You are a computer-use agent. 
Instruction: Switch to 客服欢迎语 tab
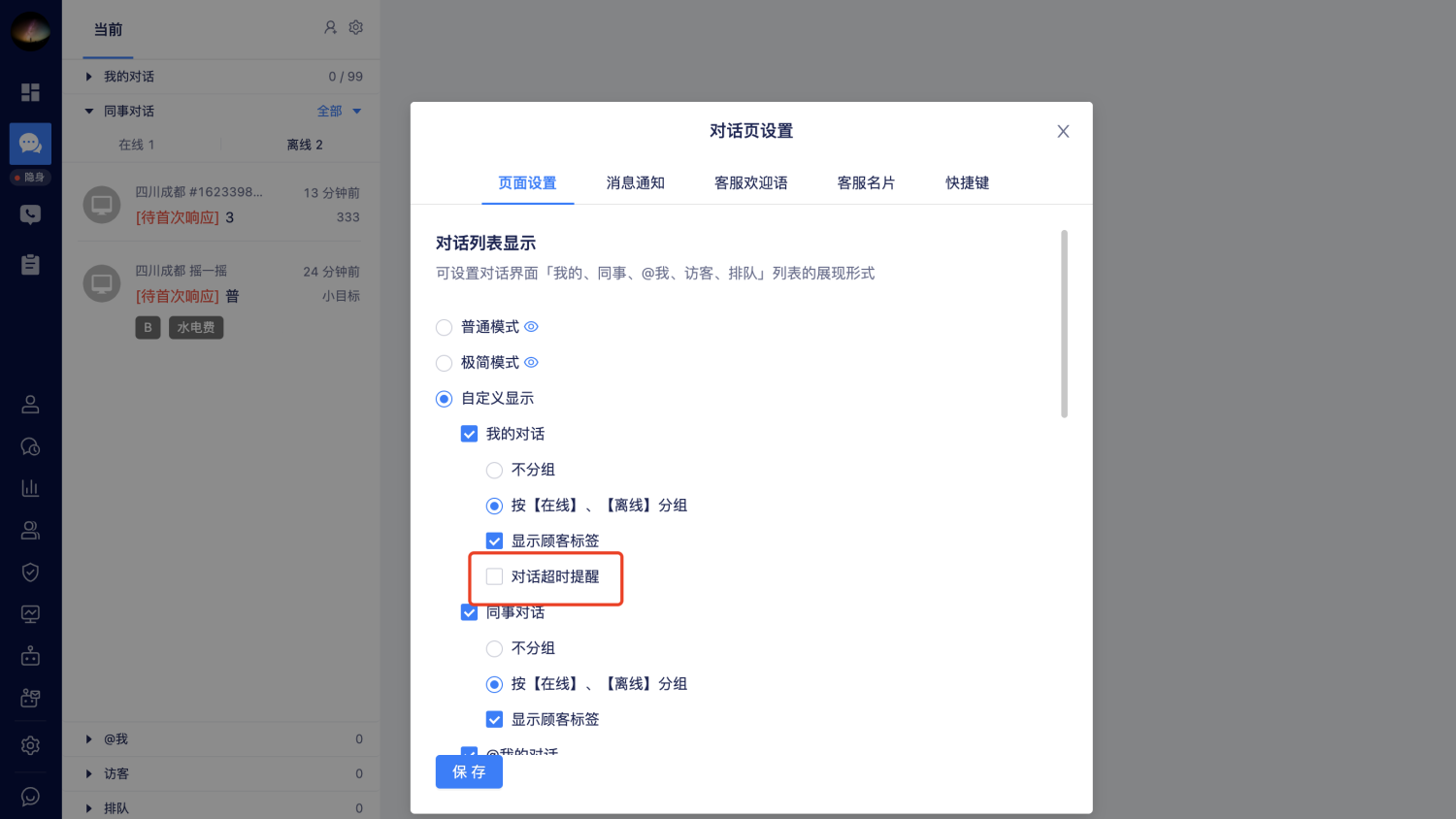[x=751, y=183]
